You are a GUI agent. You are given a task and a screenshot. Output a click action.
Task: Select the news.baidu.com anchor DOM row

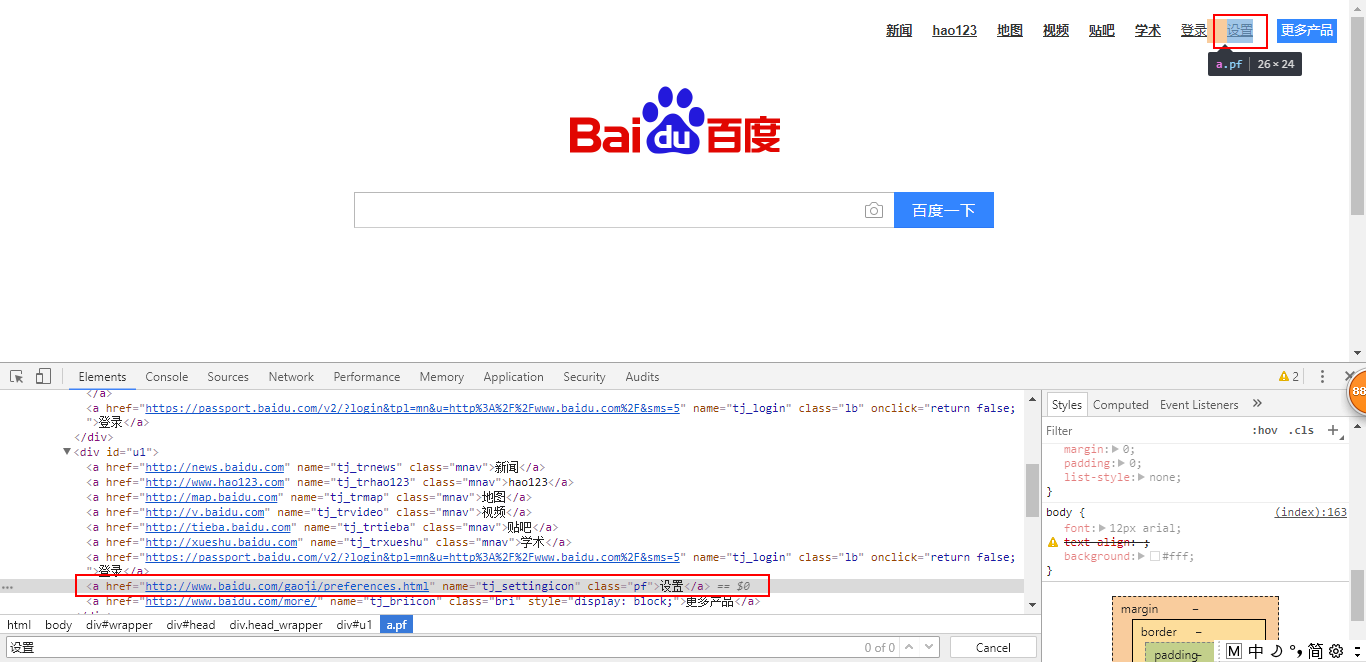[315, 467]
